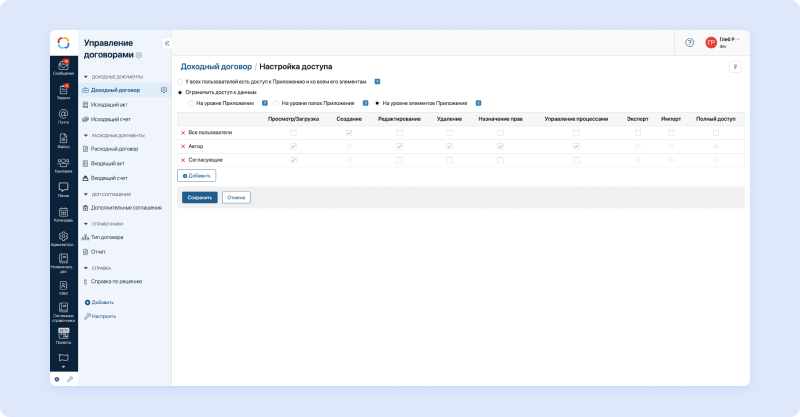Remove the Все пользователи row with X
The width and height of the screenshot is (800, 417).
pos(183,132)
